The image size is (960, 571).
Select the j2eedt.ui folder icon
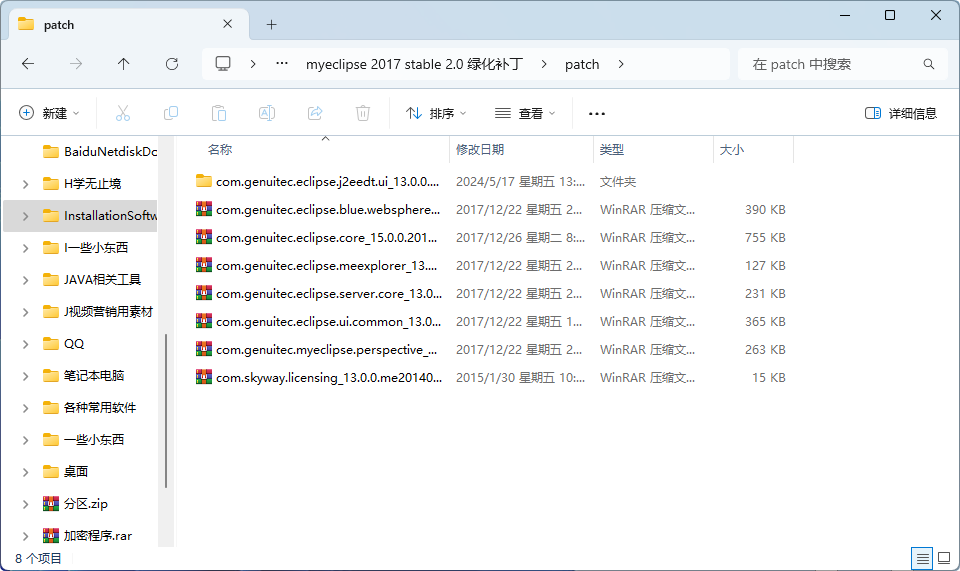pos(204,181)
